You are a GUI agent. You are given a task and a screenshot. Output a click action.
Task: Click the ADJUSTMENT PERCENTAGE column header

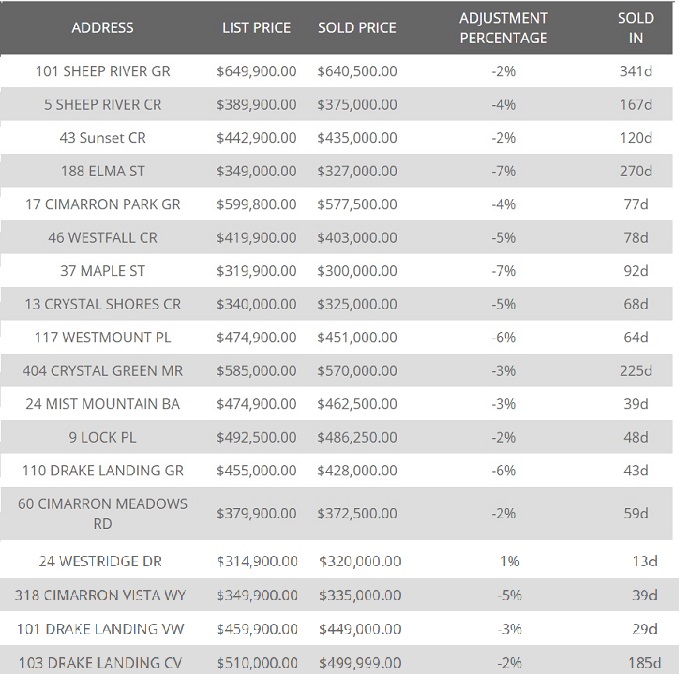click(x=503, y=28)
